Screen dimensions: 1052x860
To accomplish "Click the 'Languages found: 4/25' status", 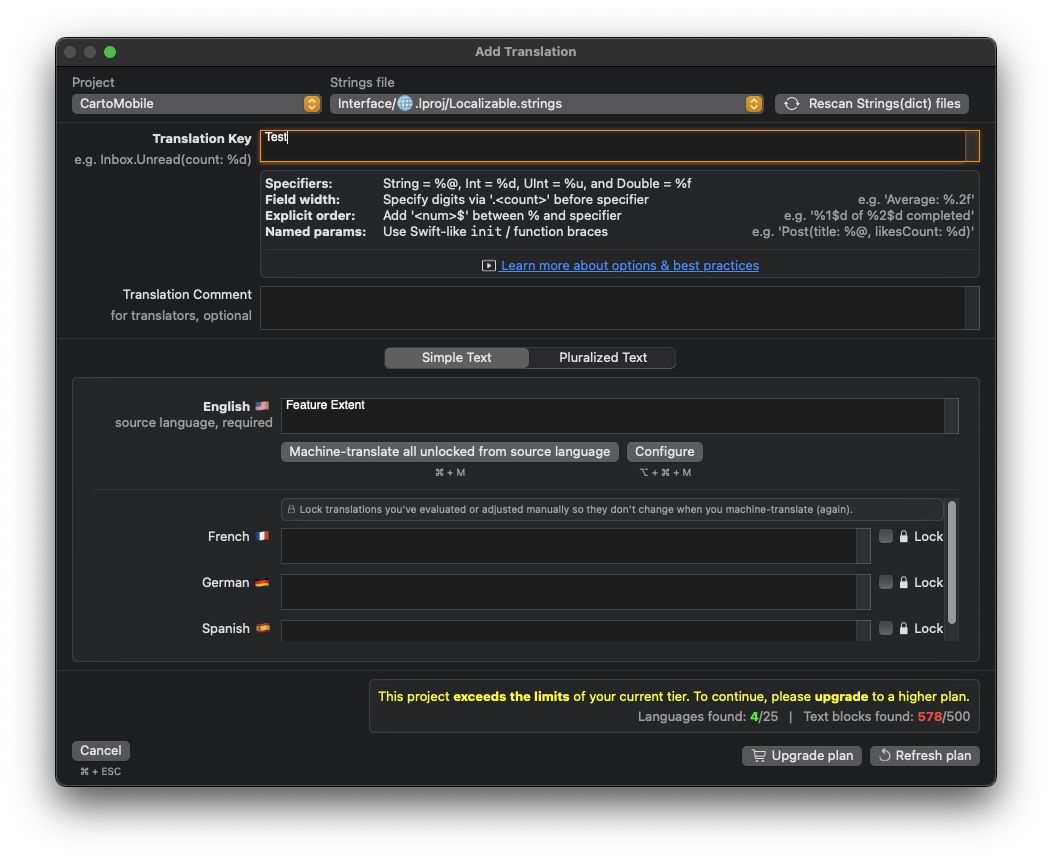I will pyautogui.click(x=708, y=716).
